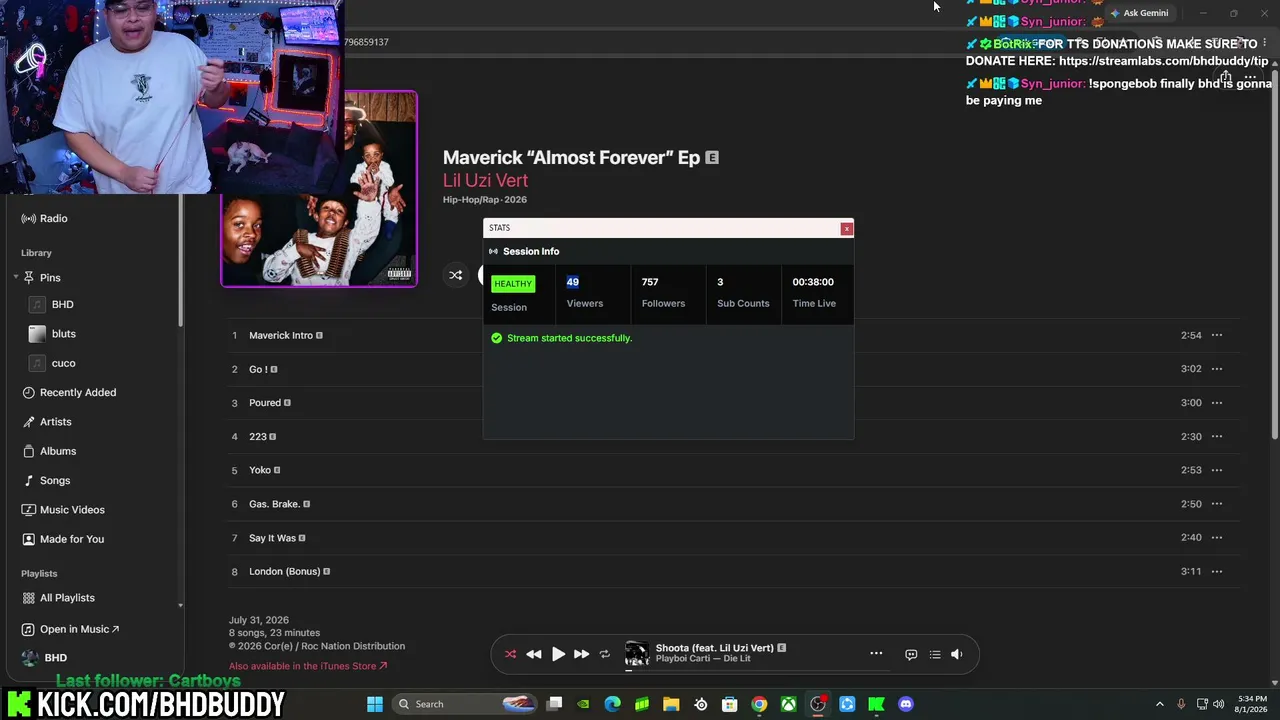
Task: Play track 8 London (Bonus)
Action: 735,571
